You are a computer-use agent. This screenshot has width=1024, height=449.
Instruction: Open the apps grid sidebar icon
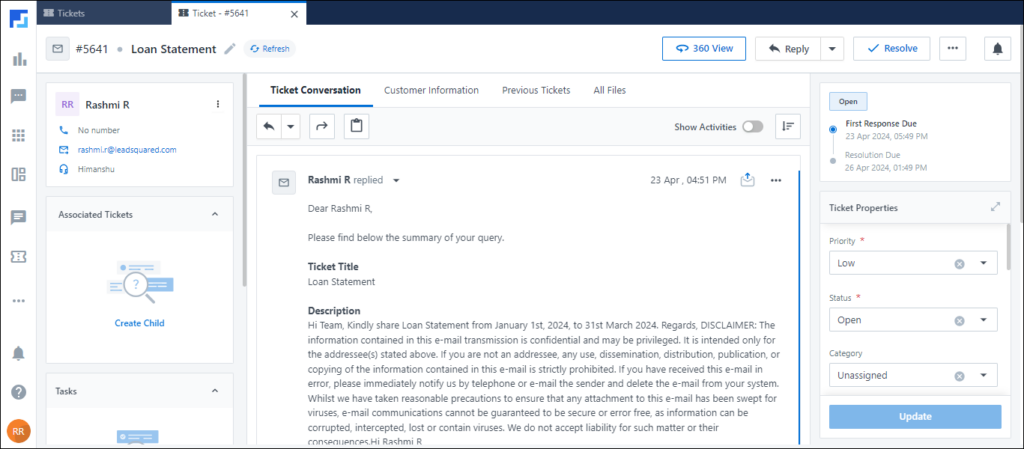pos(19,135)
